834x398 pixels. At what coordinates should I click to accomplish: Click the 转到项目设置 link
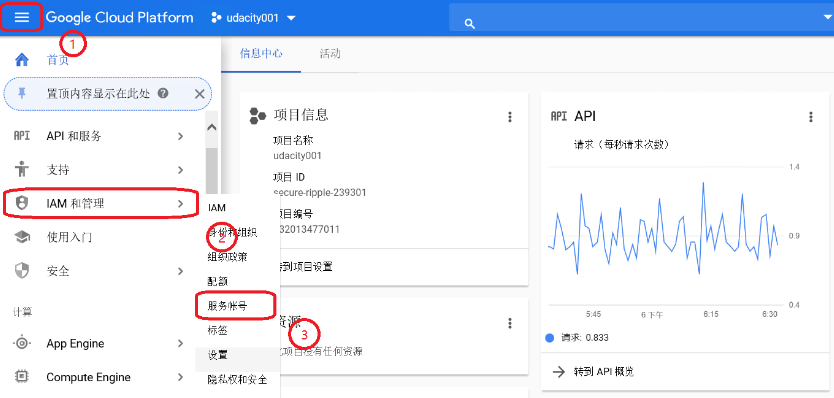click(305, 267)
